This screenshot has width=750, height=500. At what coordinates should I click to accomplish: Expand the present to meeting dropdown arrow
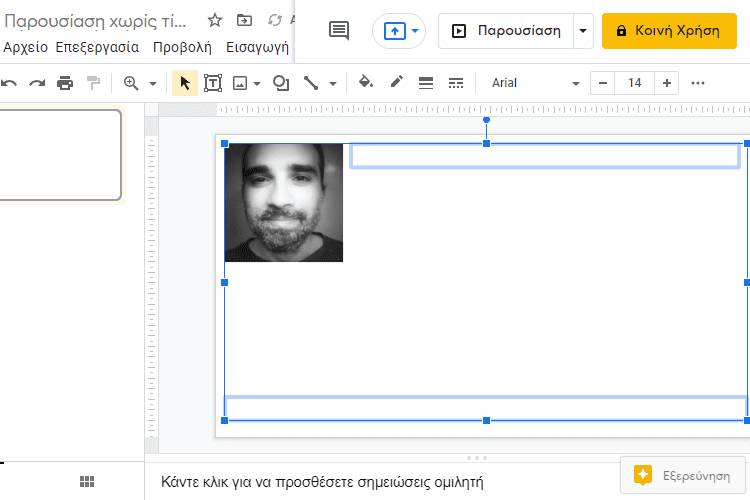tap(415, 31)
